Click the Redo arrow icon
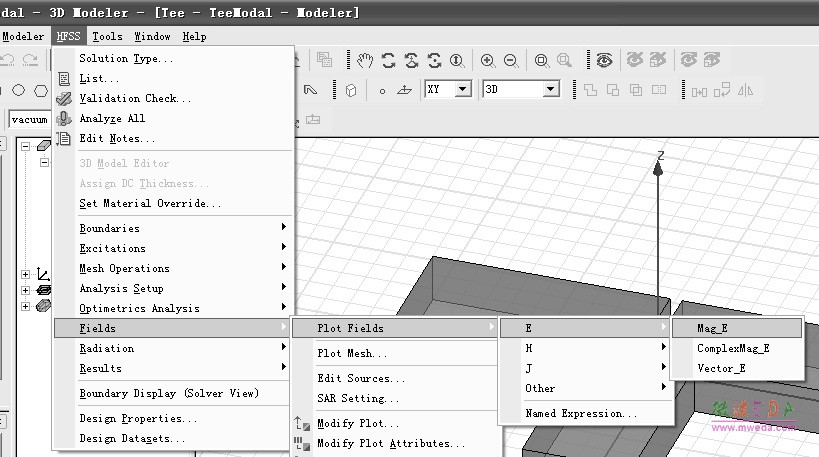The width and height of the screenshot is (819, 457). (x=30, y=60)
